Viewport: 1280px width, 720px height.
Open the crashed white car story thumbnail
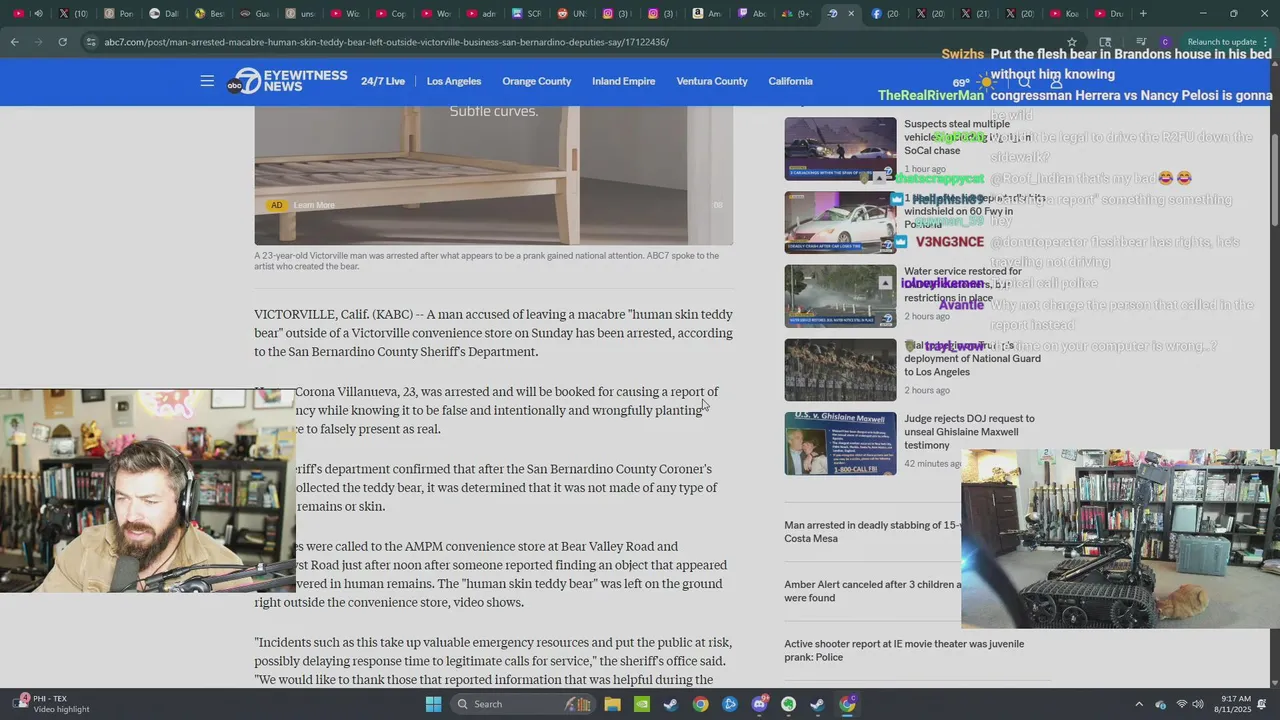(840, 222)
